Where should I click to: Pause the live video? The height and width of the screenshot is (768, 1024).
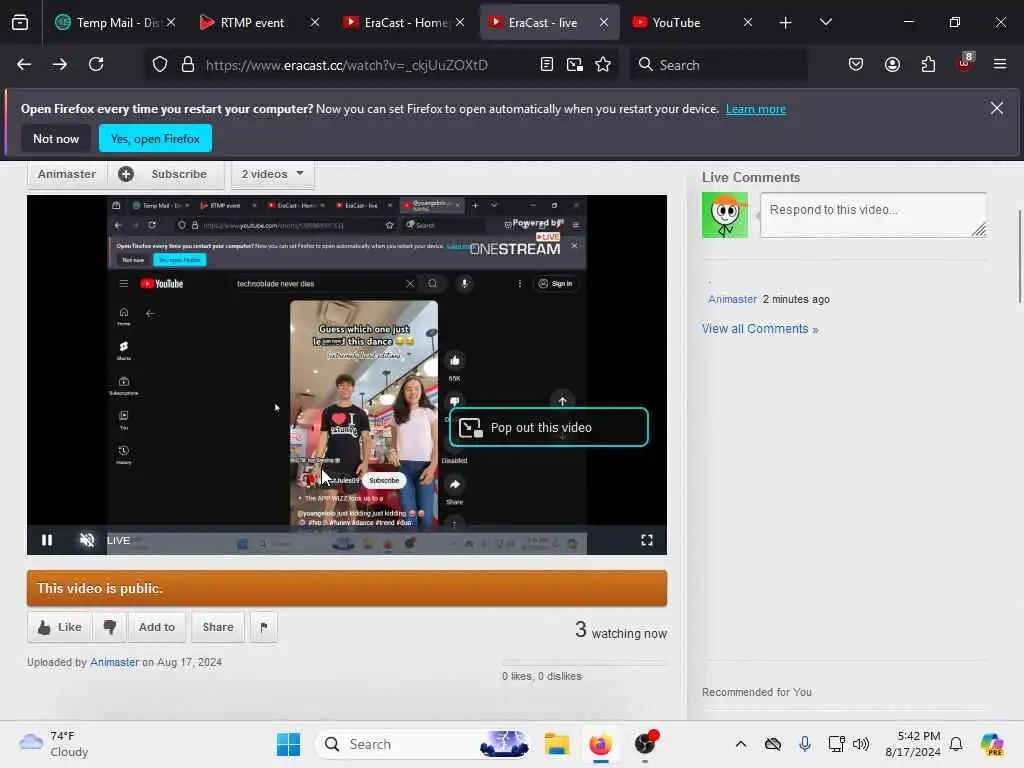[x=47, y=540]
